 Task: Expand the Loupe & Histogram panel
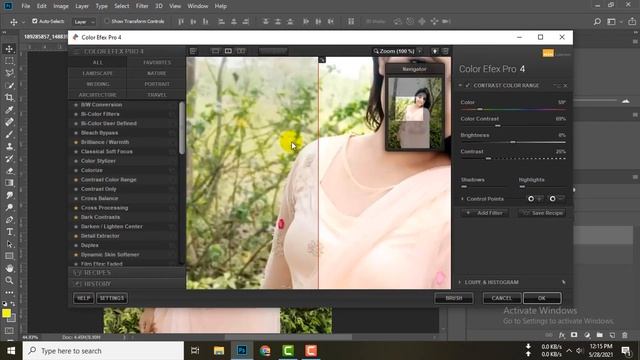(x=460, y=282)
